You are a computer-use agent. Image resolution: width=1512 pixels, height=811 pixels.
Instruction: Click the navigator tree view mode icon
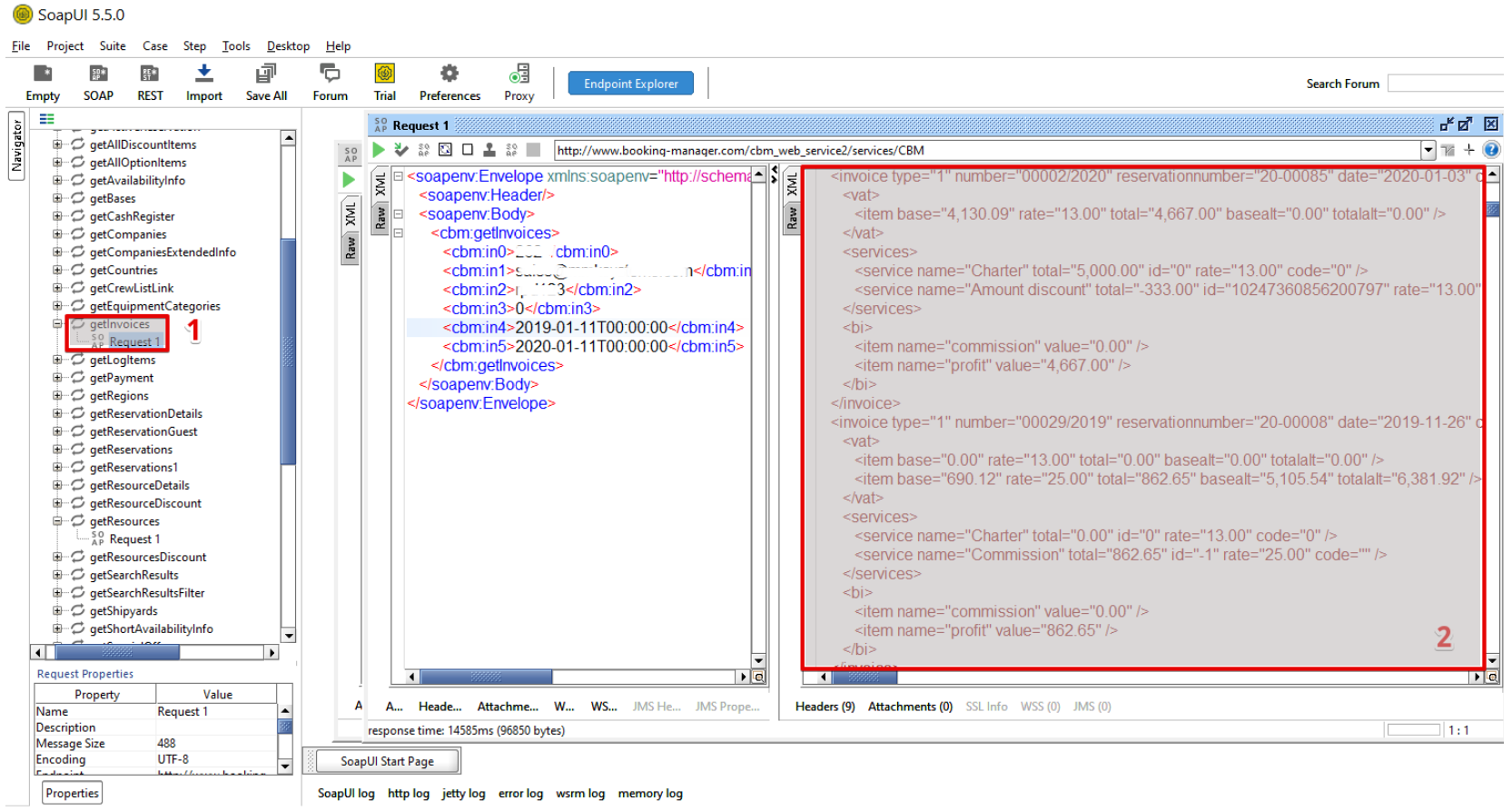pyautogui.click(x=47, y=119)
